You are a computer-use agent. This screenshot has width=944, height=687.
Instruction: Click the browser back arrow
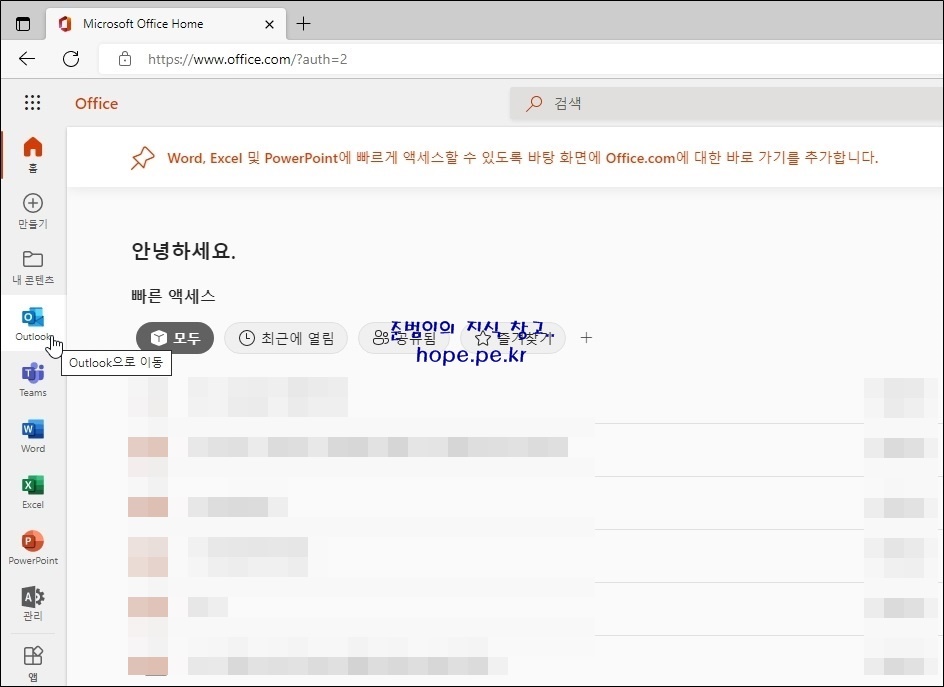pos(27,58)
